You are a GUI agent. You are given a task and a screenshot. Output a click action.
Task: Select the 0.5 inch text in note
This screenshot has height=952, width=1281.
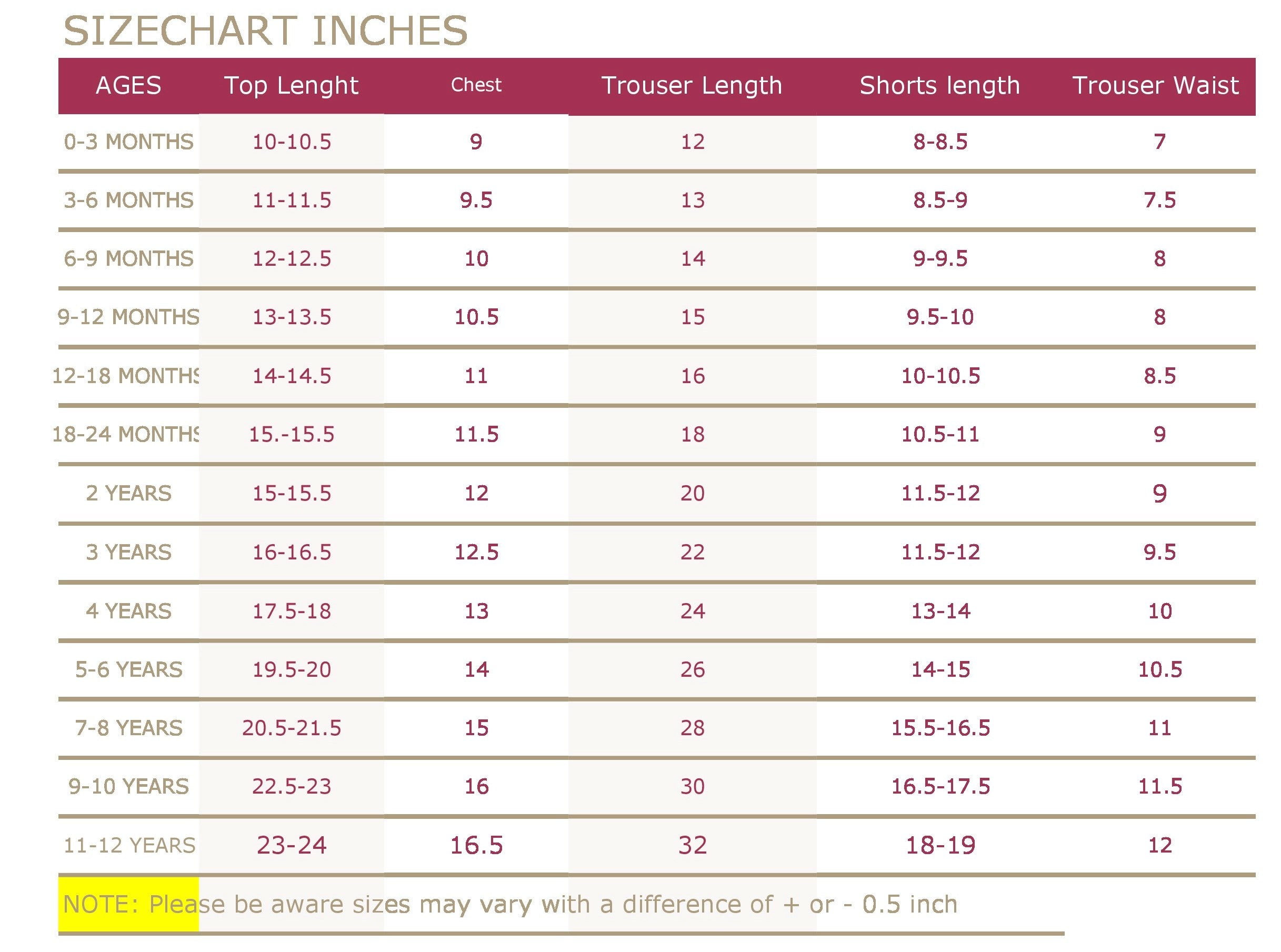point(909,904)
